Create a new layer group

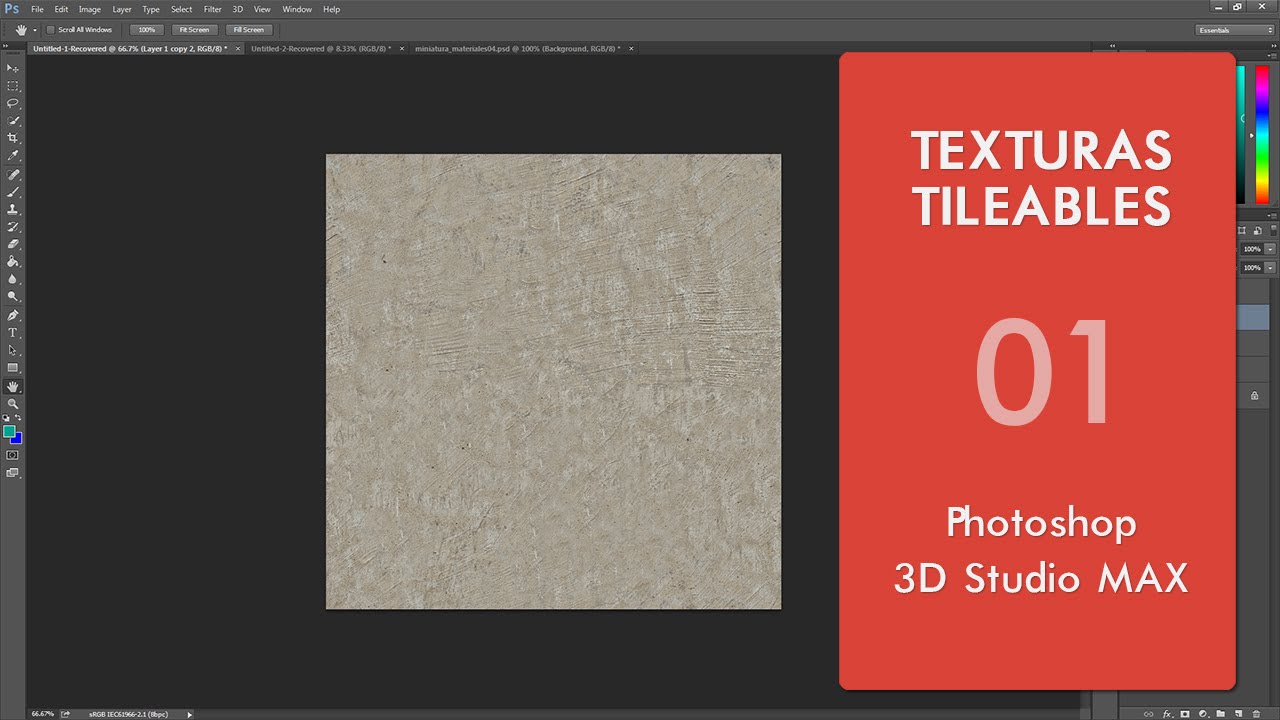[x=1221, y=714]
